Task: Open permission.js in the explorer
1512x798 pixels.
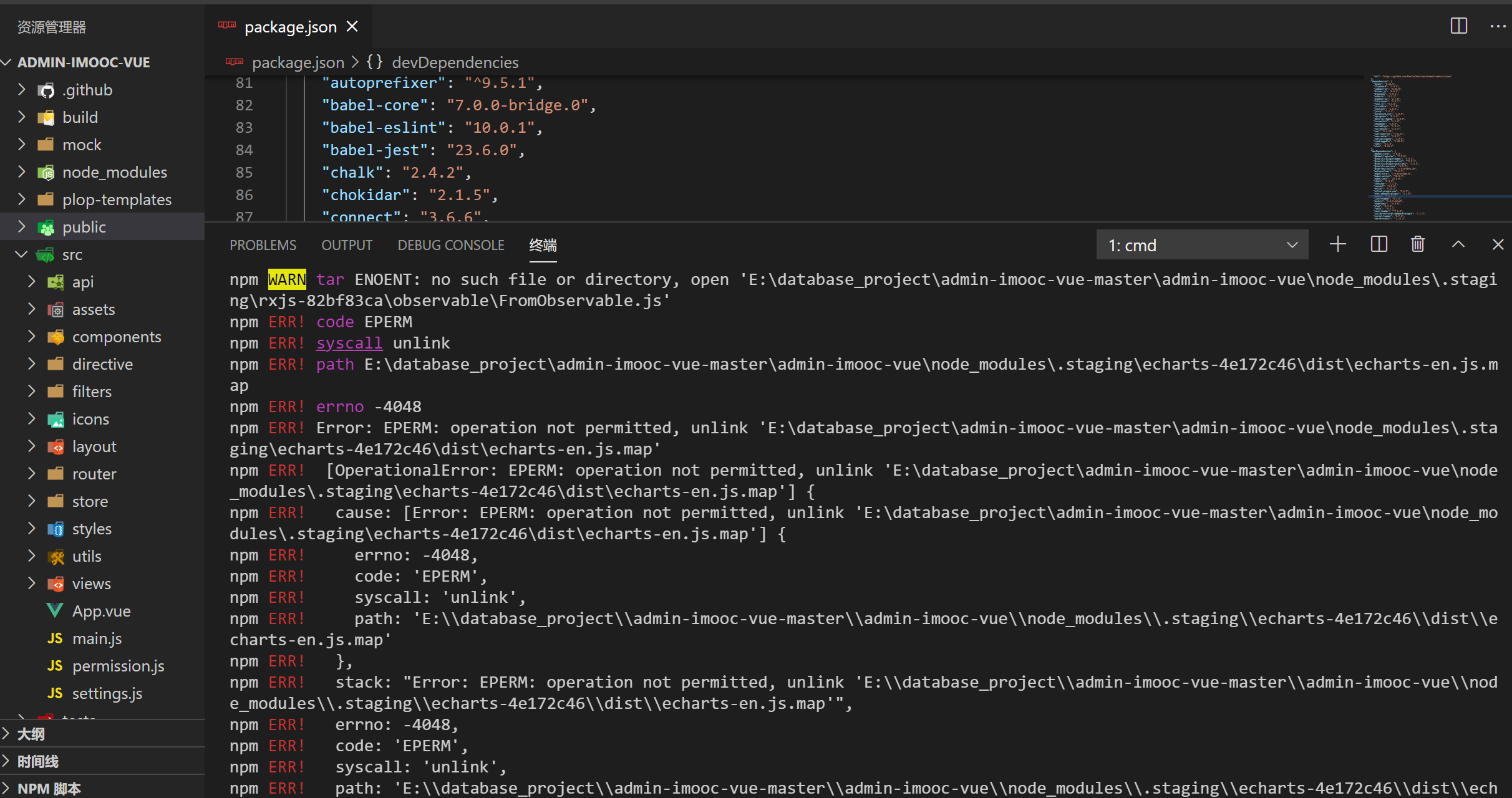Action: tap(118, 666)
